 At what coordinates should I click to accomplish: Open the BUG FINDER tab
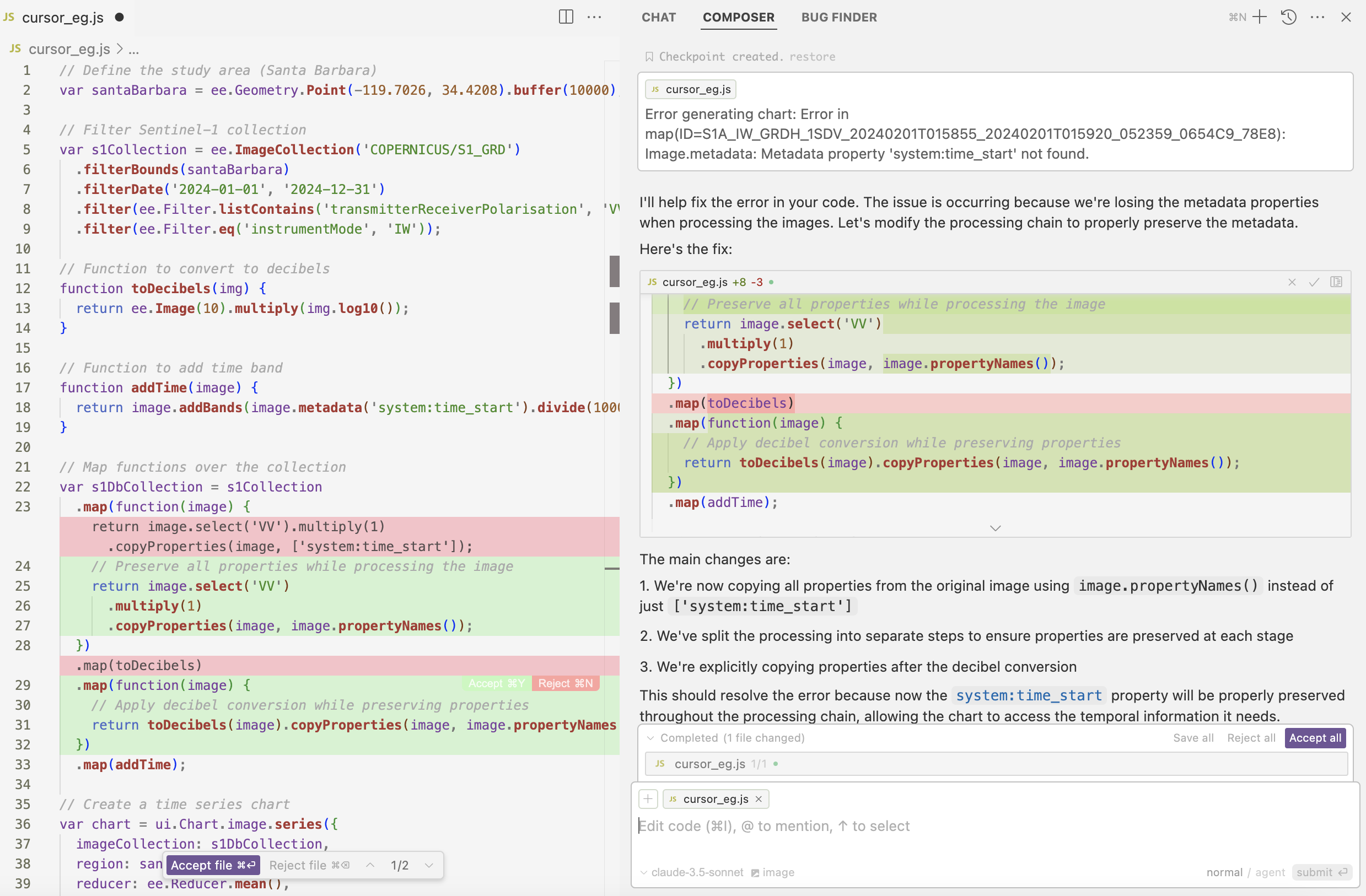pyautogui.click(x=838, y=17)
